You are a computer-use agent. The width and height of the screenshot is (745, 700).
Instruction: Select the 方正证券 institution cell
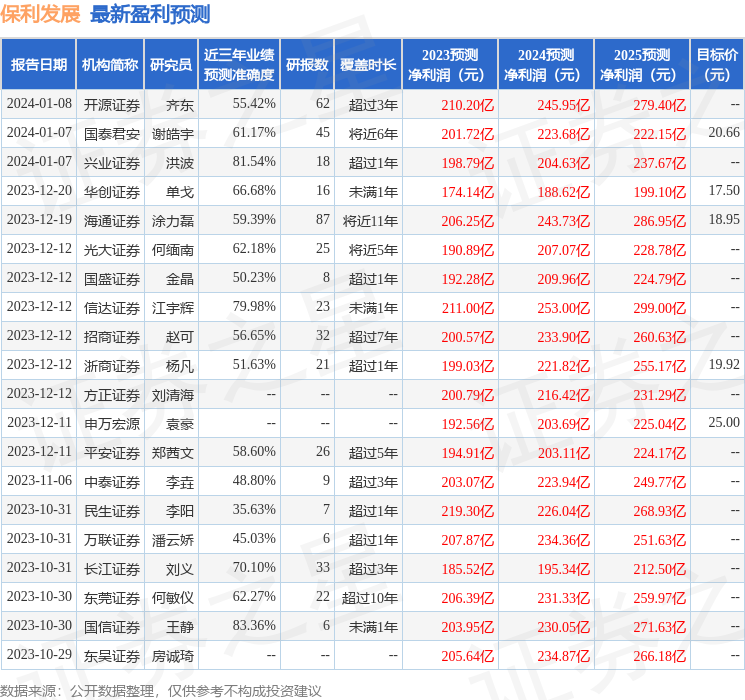(112, 394)
